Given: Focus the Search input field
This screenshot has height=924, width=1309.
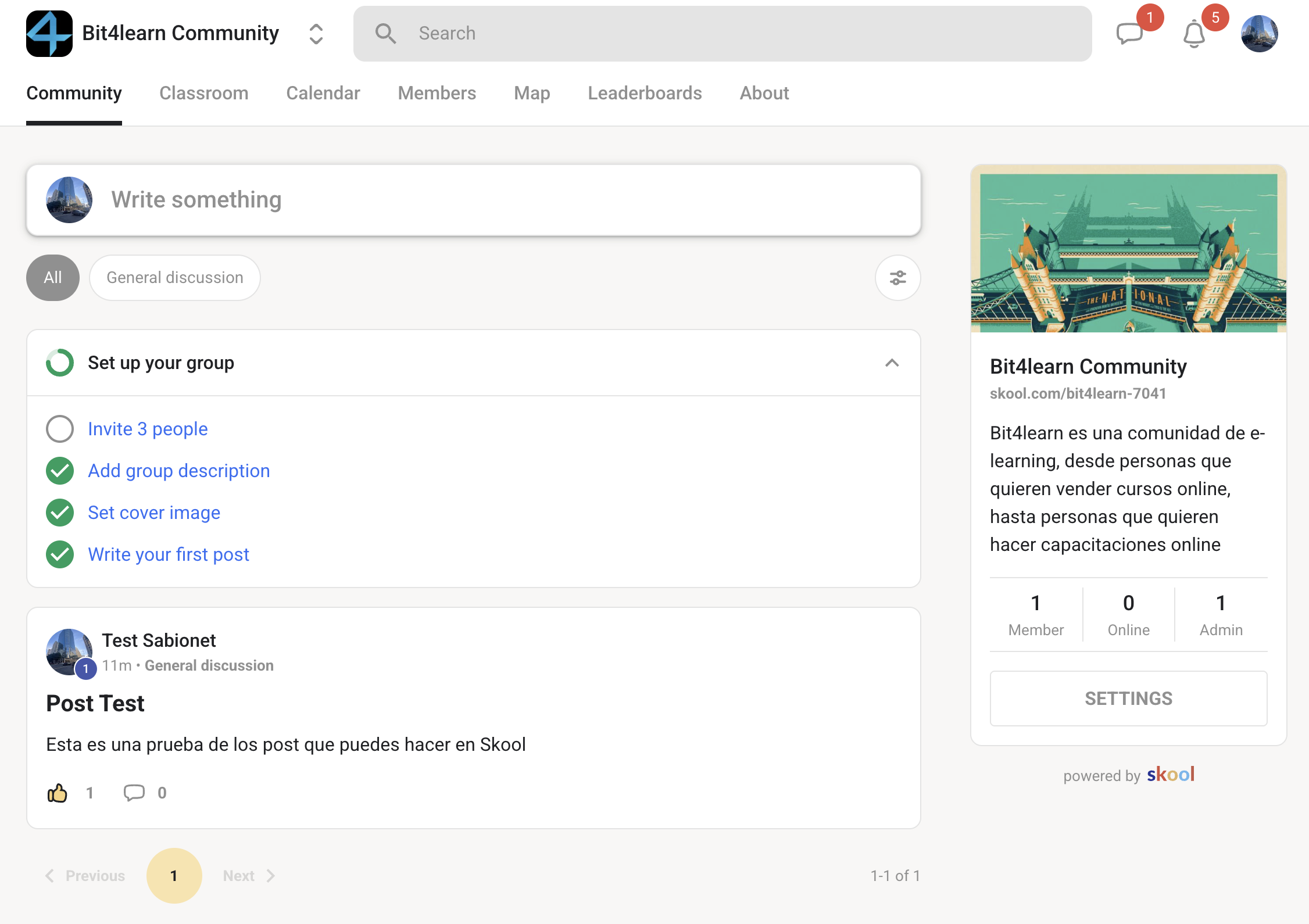Looking at the screenshot, I should pos(723,34).
